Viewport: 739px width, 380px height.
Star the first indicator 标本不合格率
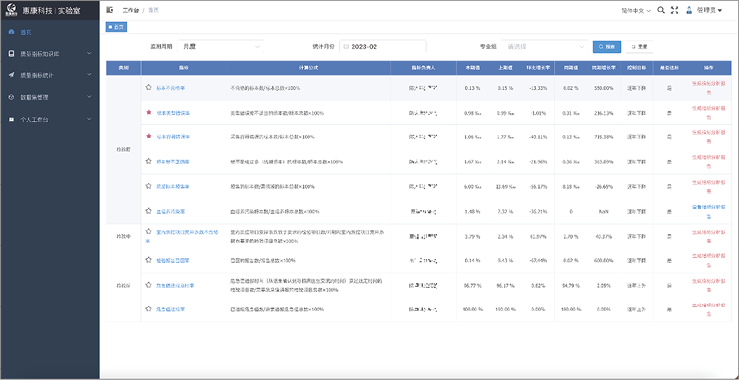(148, 87)
